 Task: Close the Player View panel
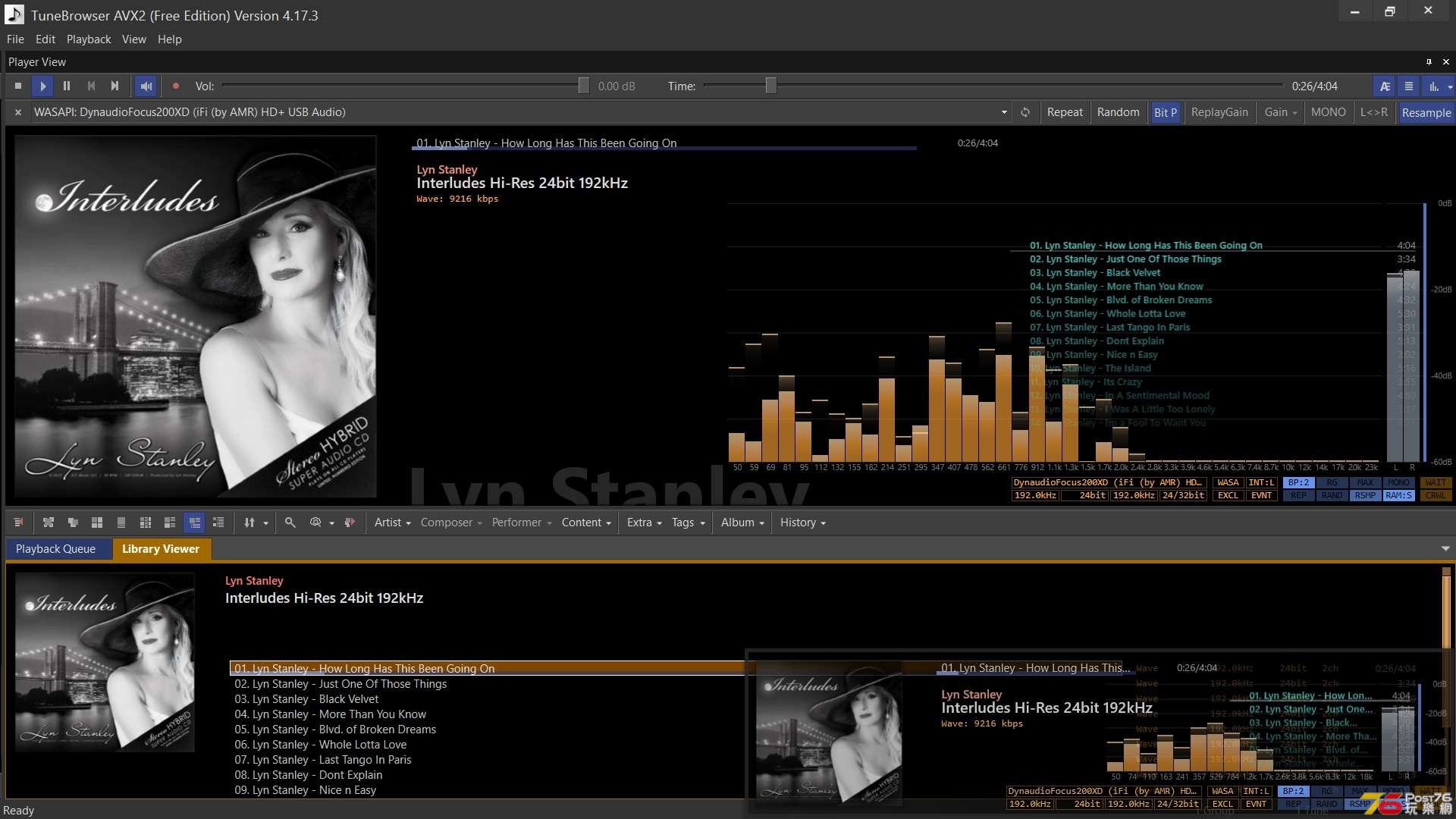(x=1445, y=62)
